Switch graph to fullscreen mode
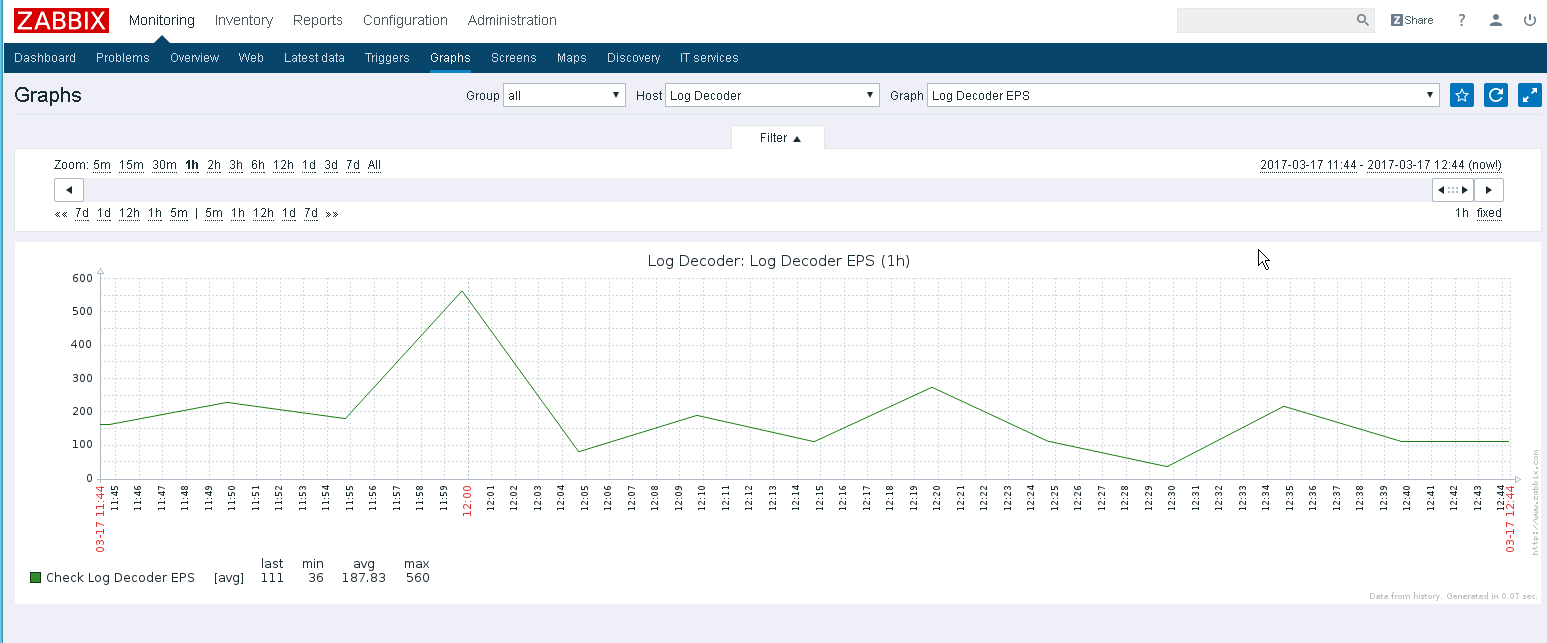Image resolution: width=1547 pixels, height=643 pixels. tap(1530, 95)
